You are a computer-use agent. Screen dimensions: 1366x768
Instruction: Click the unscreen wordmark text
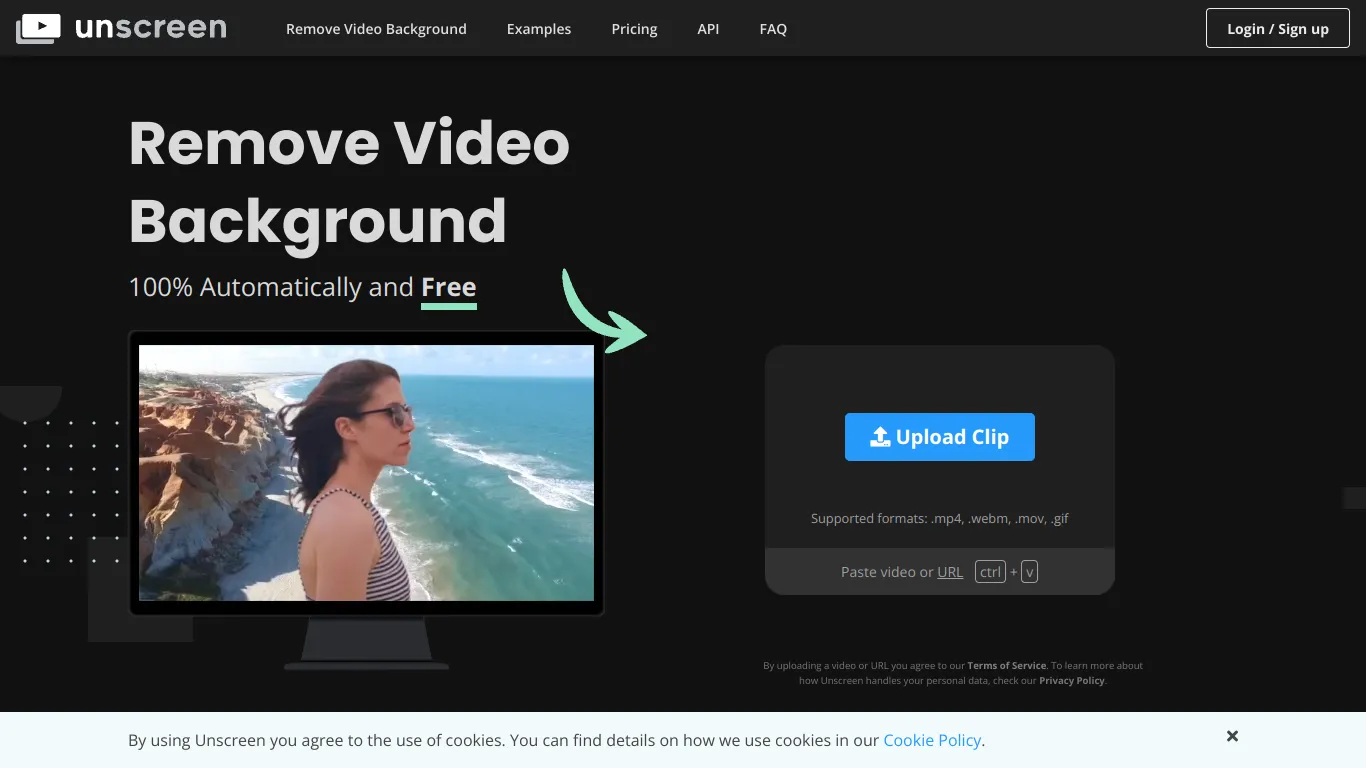point(151,27)
